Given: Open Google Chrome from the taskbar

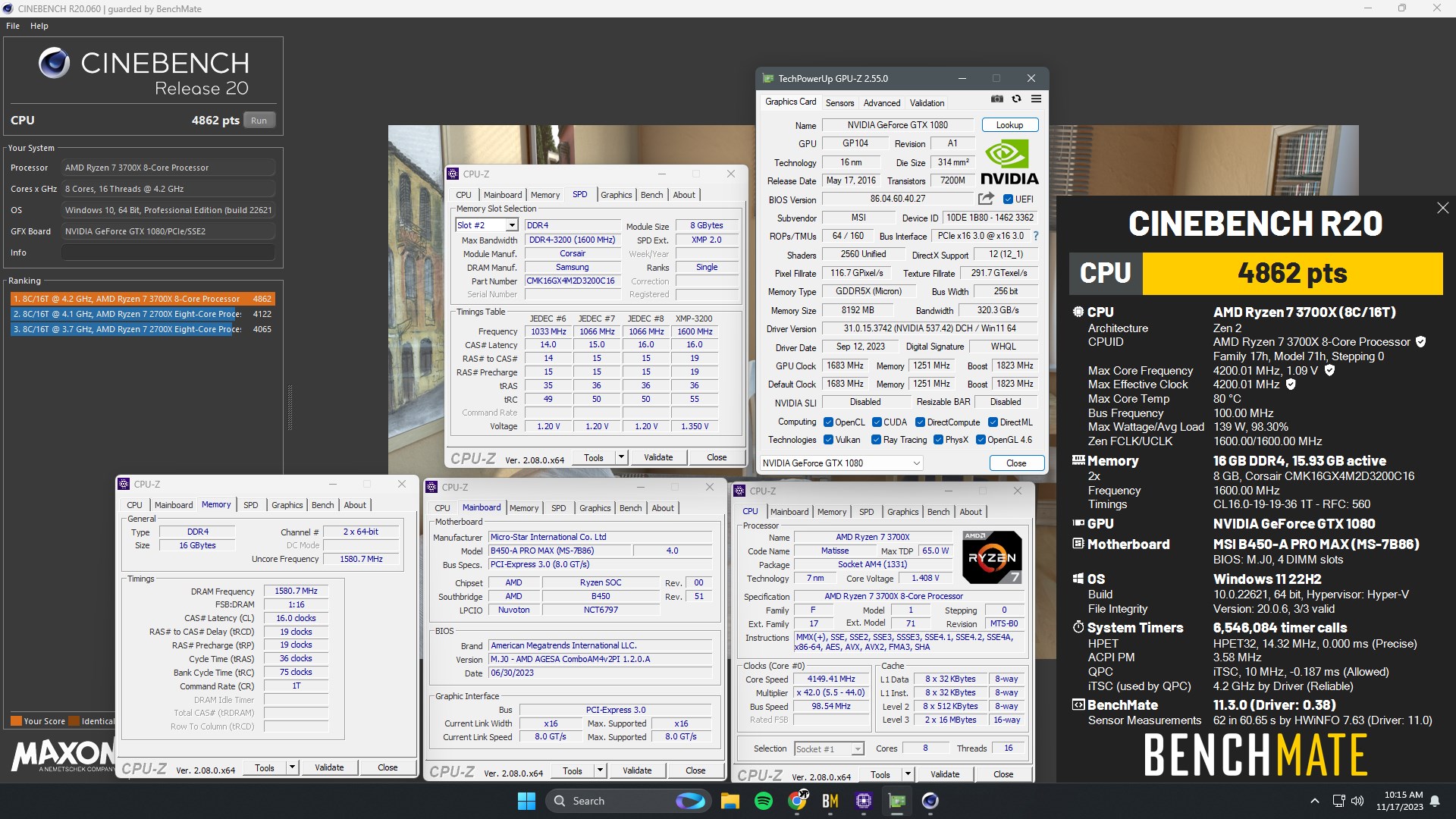Looking at the screenshot, I should point(797,801).
